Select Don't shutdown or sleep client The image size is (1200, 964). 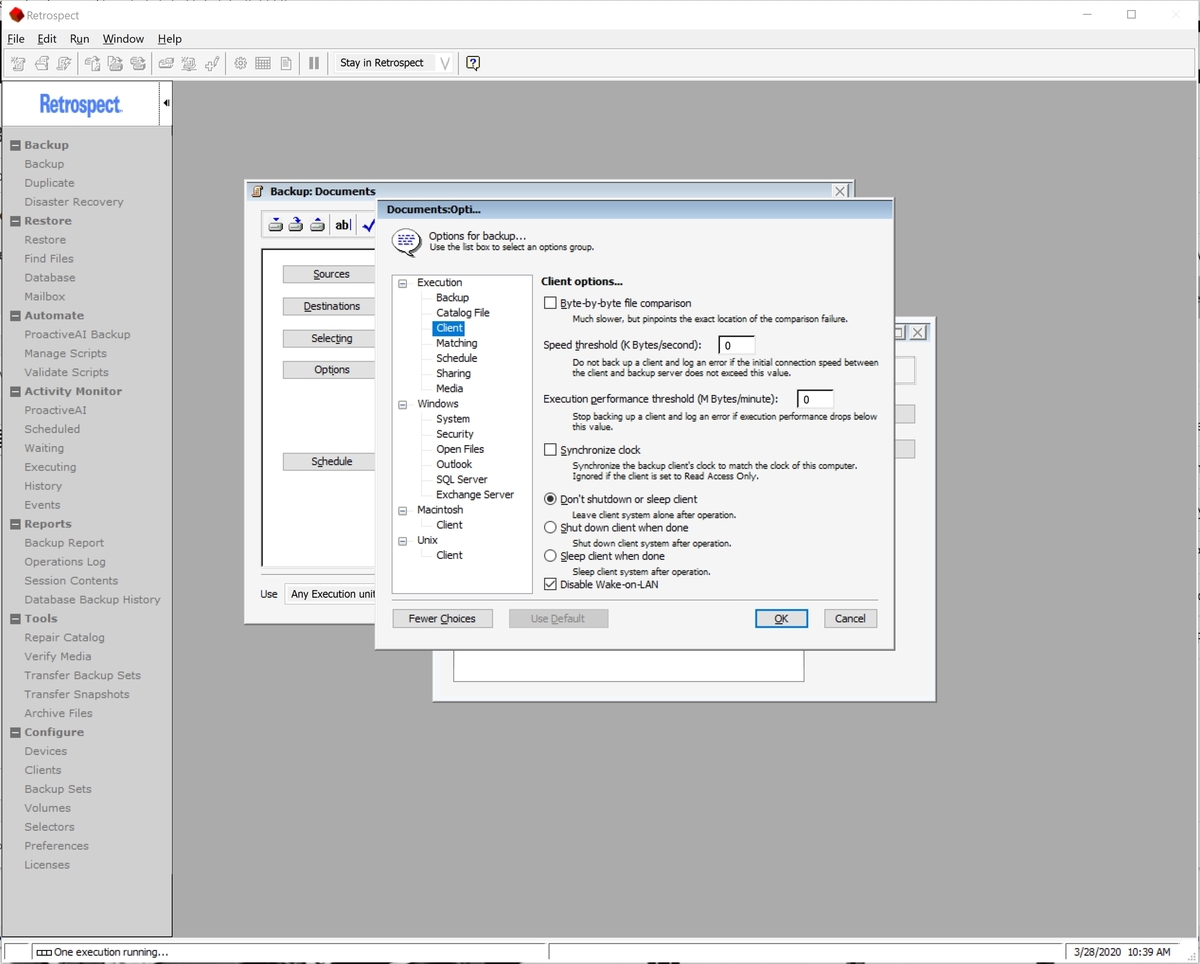tap(550, 499)
